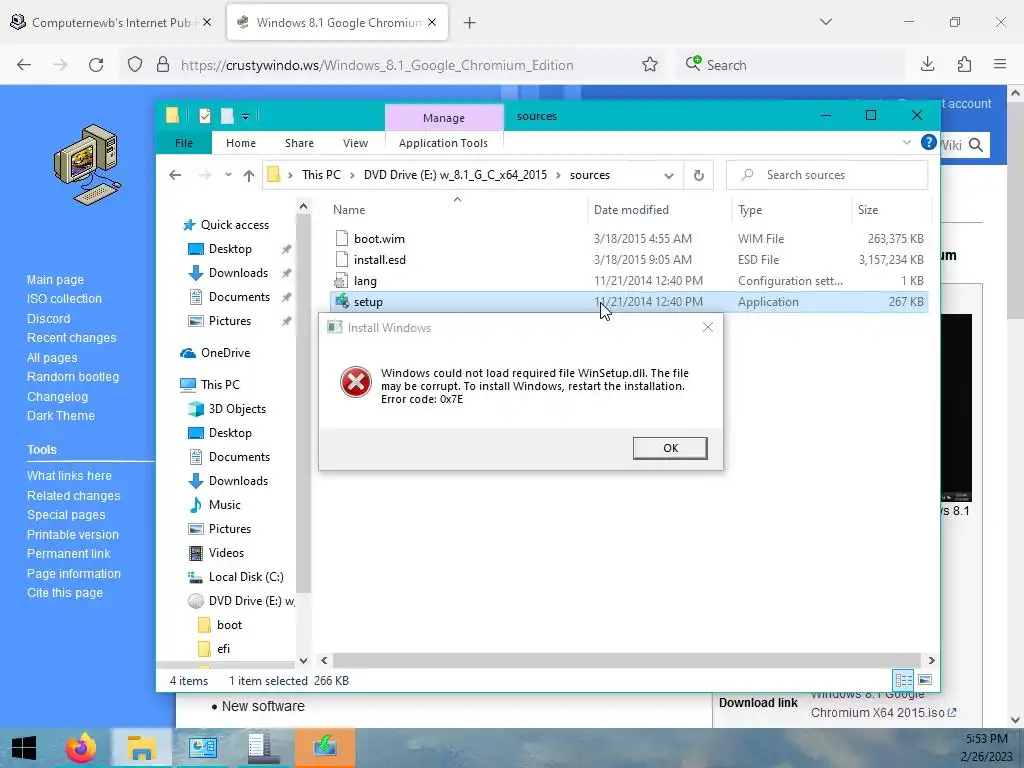Open ISO collection wiki sidebar link
This screenshot has height=768, width=1024.
pyautogui.click(x=64, y=298)
